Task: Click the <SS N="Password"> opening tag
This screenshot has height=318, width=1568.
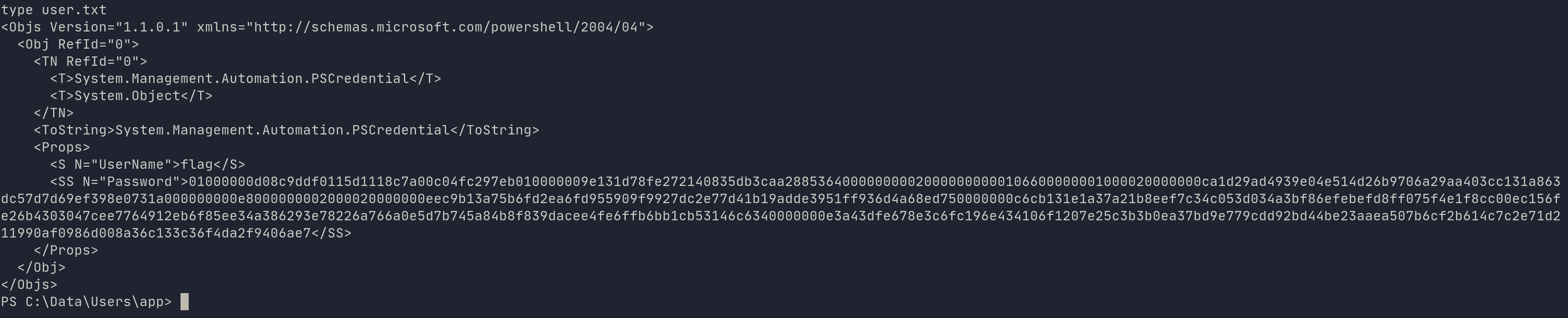Action: pyautogui.click(x=119, y=181)
